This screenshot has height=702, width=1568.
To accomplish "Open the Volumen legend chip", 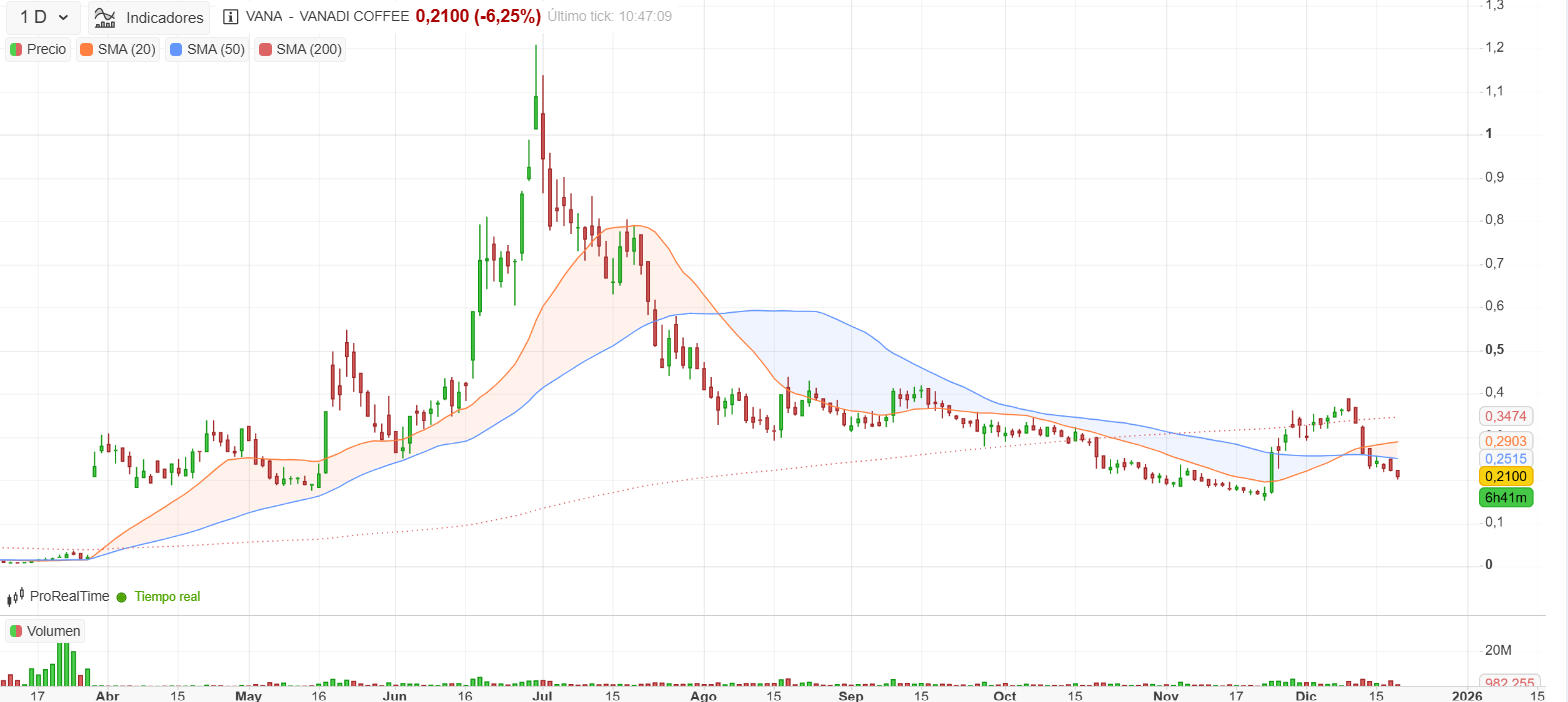I will [45, 631].
